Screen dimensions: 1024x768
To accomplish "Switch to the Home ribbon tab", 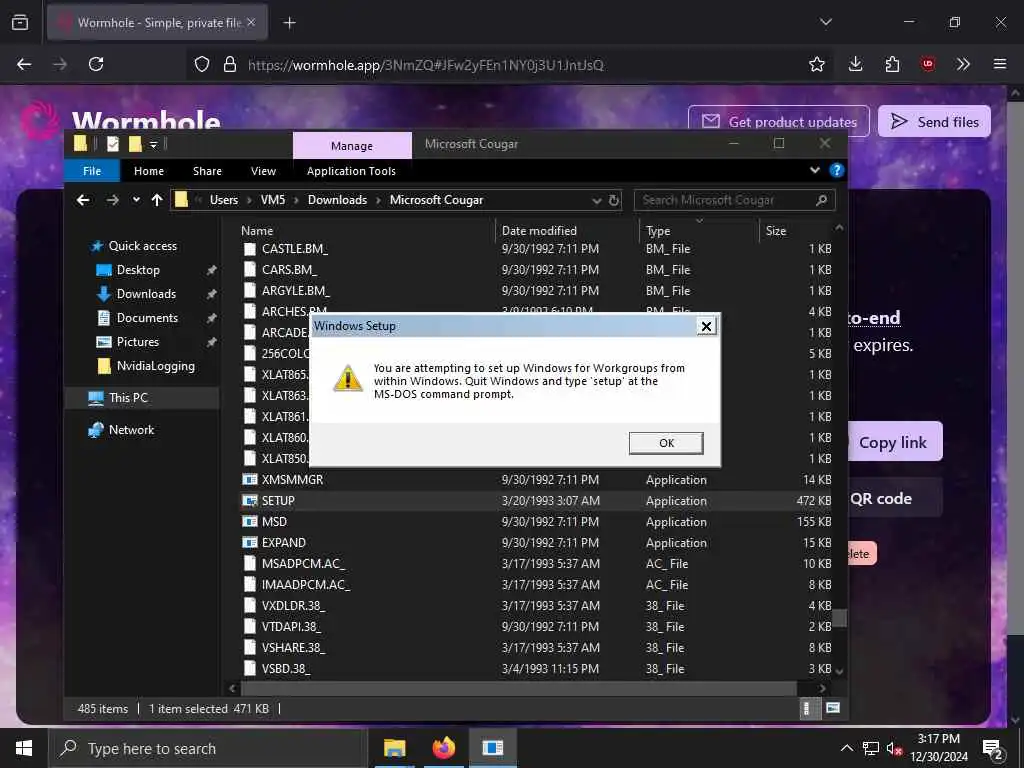I will 149,171.
